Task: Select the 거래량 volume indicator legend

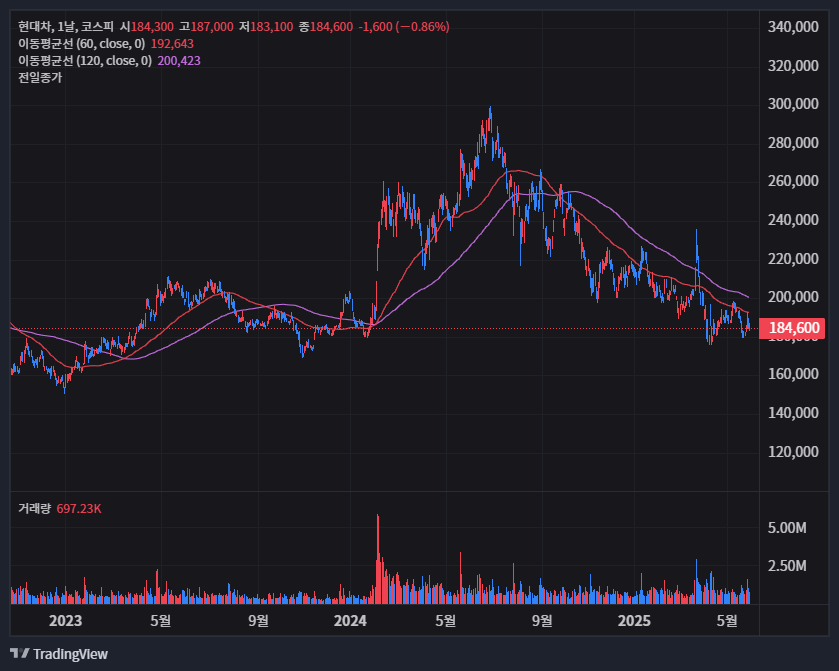Action: (x=34, y=508)
